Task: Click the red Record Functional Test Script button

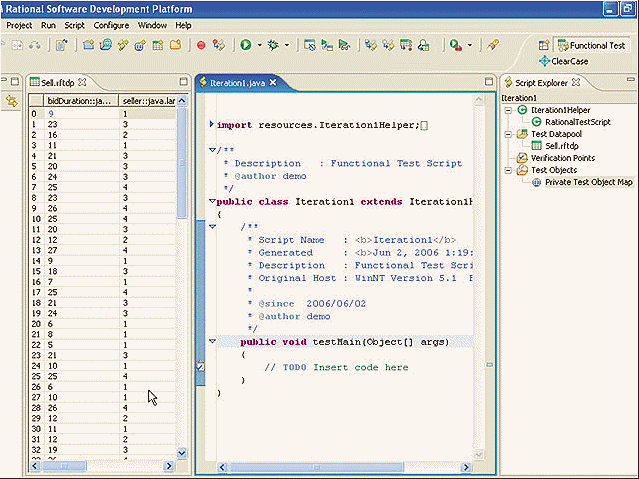Action: click(x=201, y=45)
